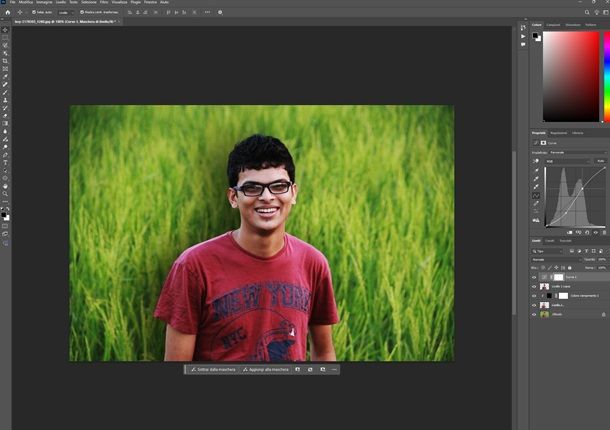This screenshot has width=610, height=430.
Task: Open the options bar gear settings
Action: click(220, 12)
